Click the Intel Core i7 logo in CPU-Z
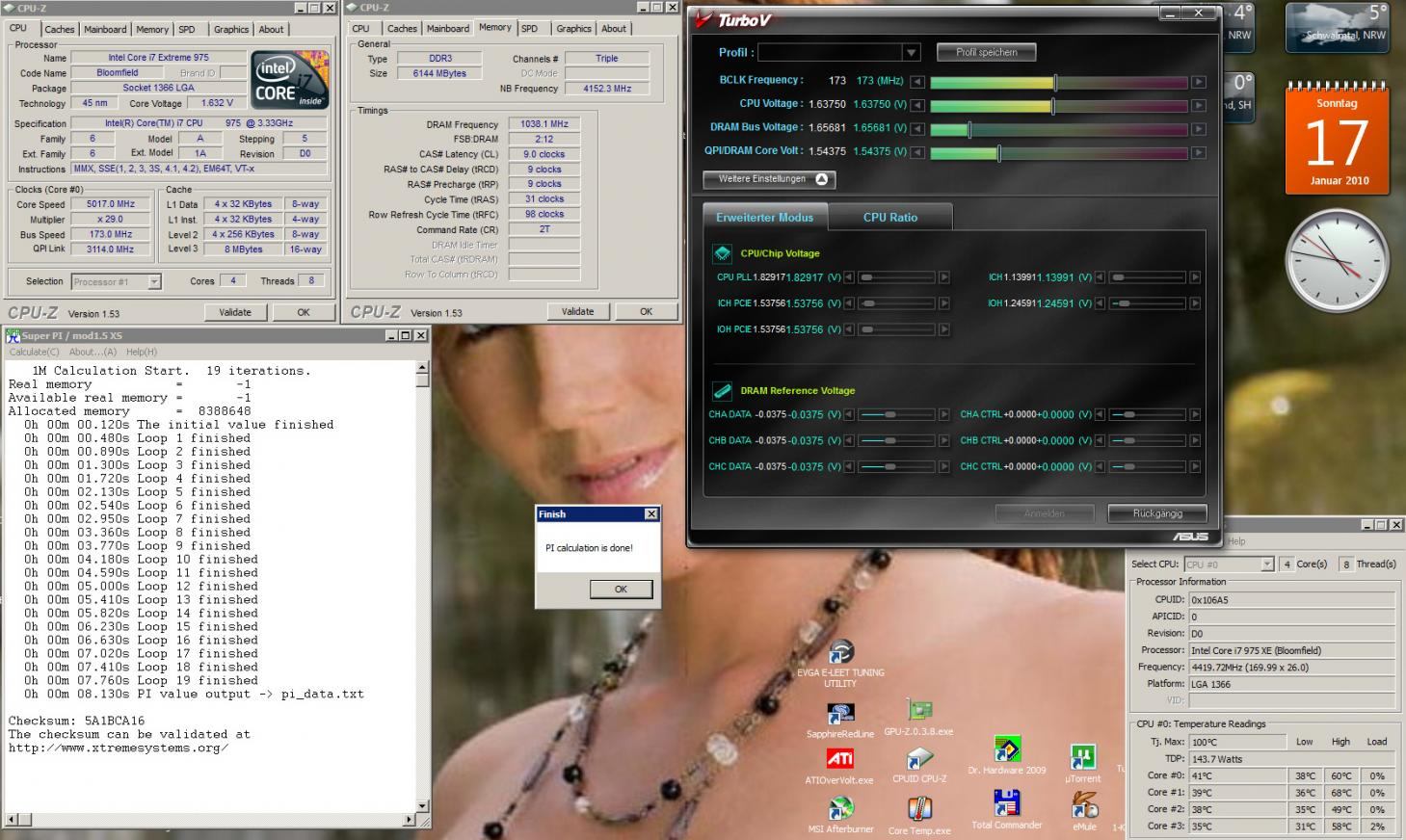This screenshot has height=840, width=1406. coord(290,81)
